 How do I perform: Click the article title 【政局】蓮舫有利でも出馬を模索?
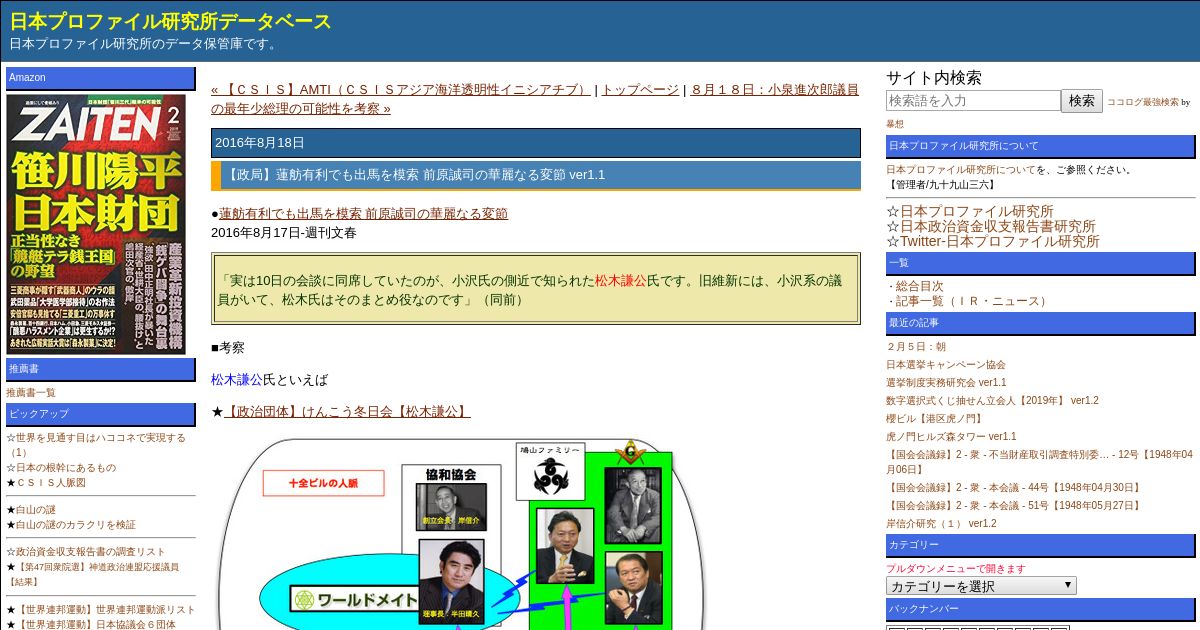tap(536, 175)
